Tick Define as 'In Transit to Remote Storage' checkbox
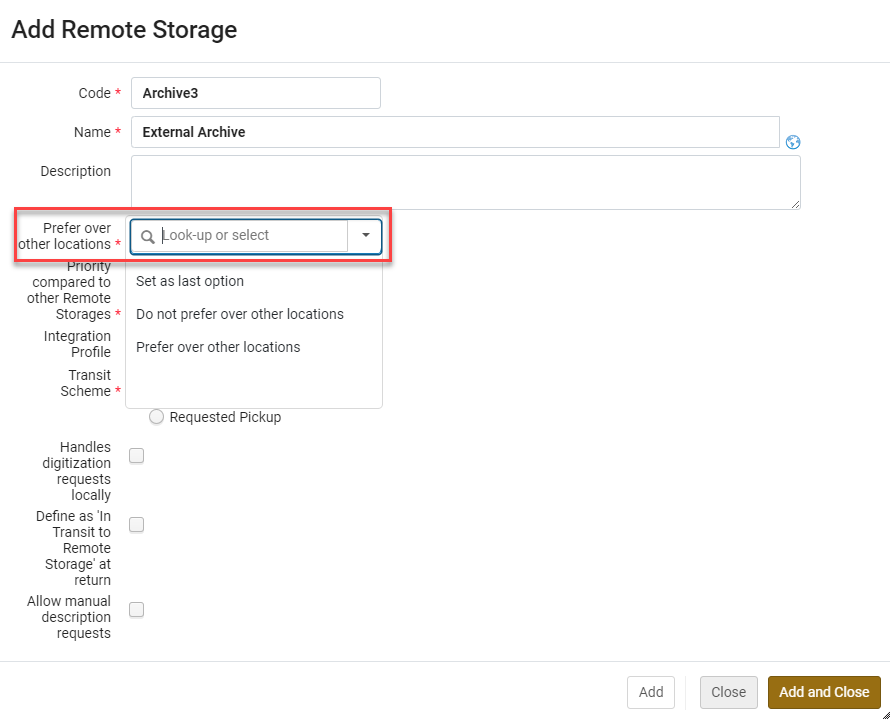 click(137, 525)
